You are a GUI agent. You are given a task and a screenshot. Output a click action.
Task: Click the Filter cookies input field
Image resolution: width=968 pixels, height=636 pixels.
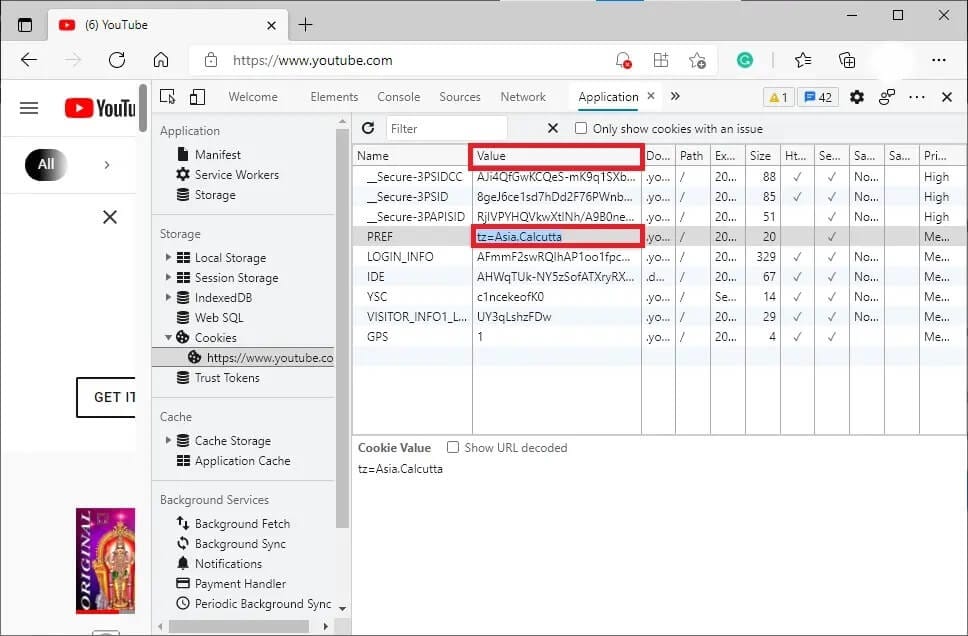[x=446, y=128]
